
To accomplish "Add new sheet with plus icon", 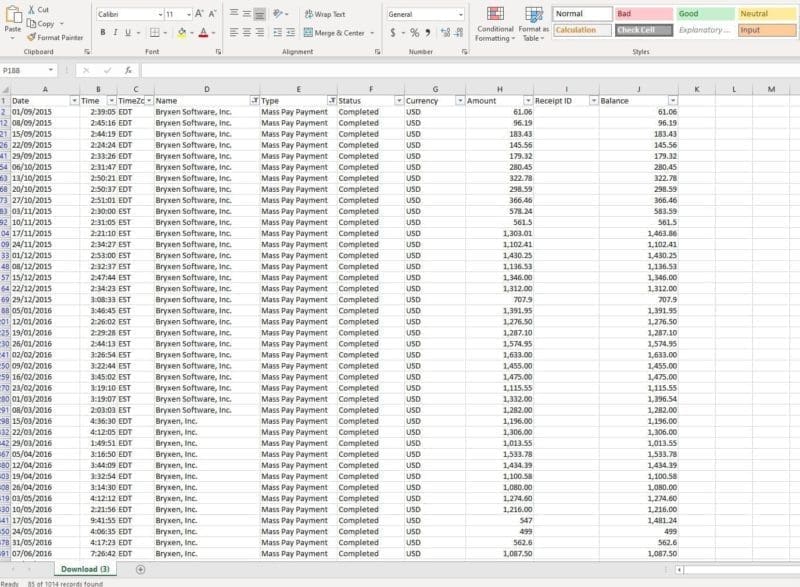I will [x=140, y=570].
